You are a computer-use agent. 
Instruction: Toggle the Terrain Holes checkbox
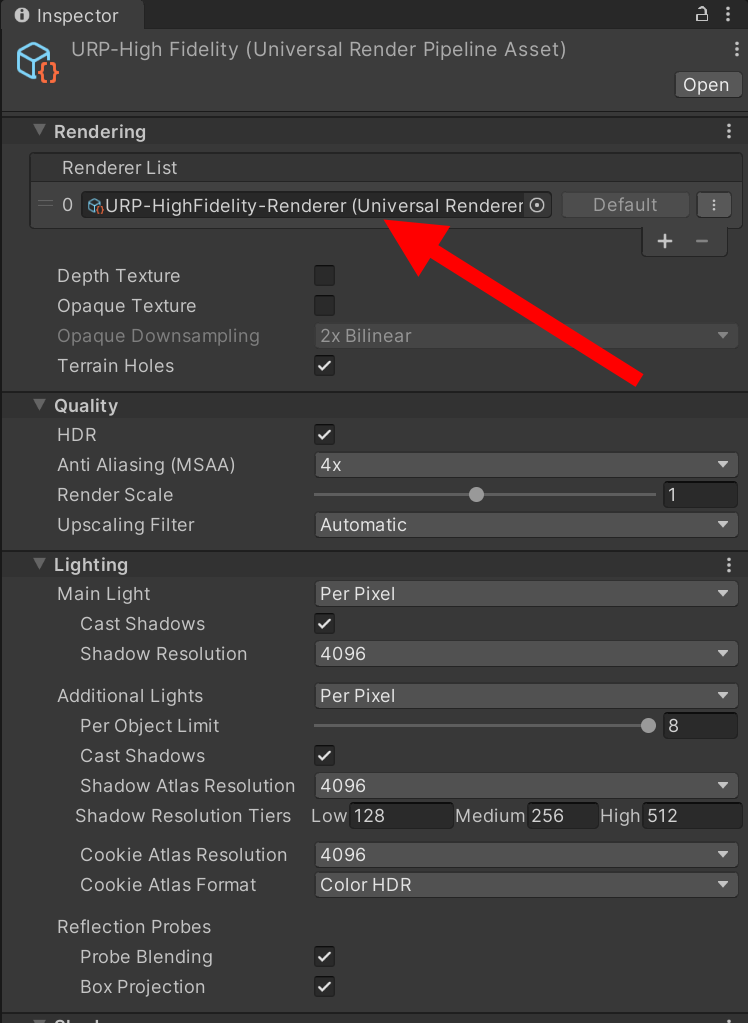(x=324, y=365)
